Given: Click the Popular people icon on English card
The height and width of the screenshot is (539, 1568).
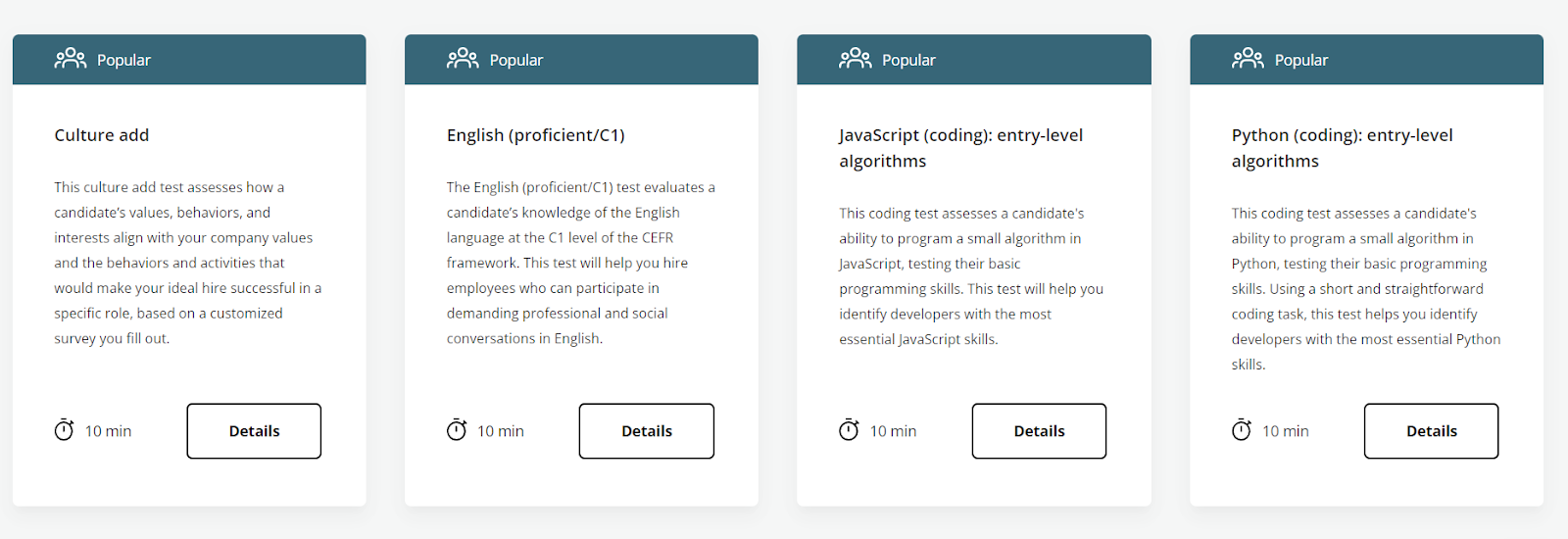Looking at the screenshot, I should tap(463, 59).
